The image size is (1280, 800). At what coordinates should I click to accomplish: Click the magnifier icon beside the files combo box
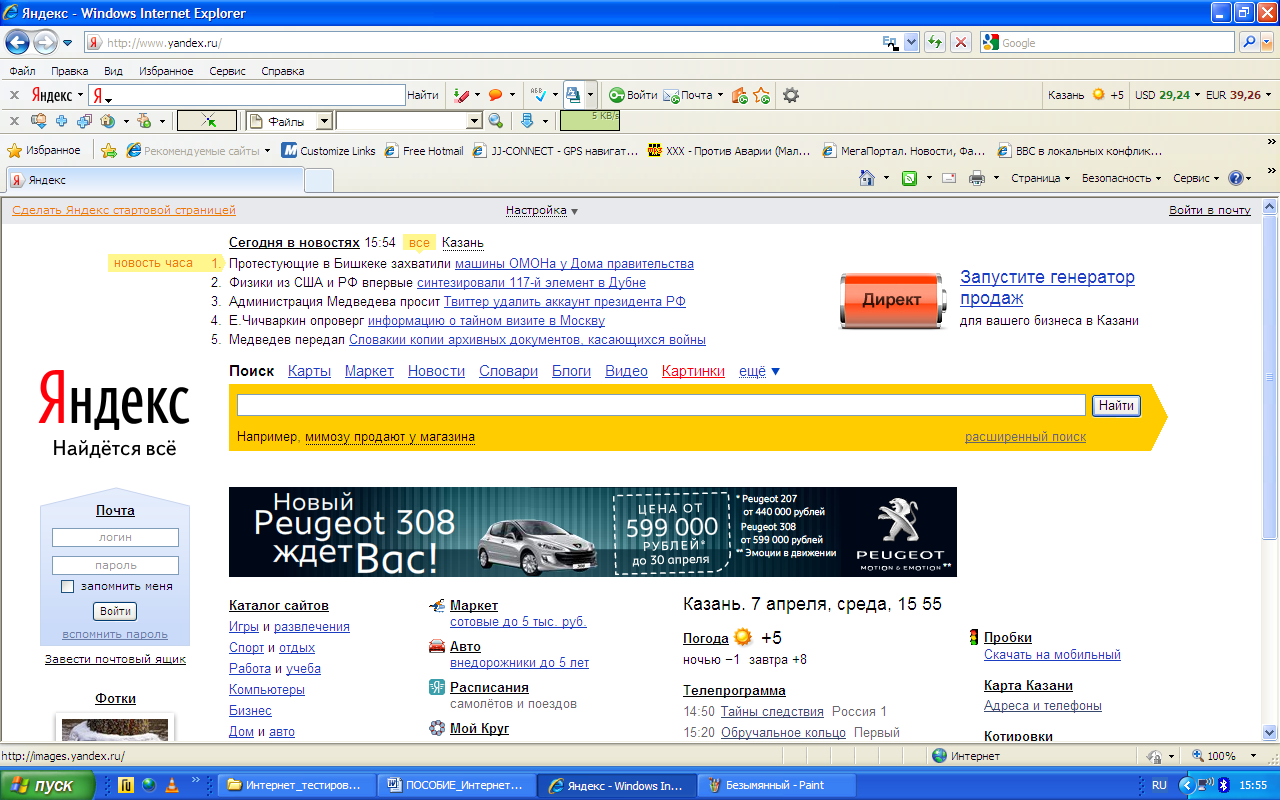point(495,121)
